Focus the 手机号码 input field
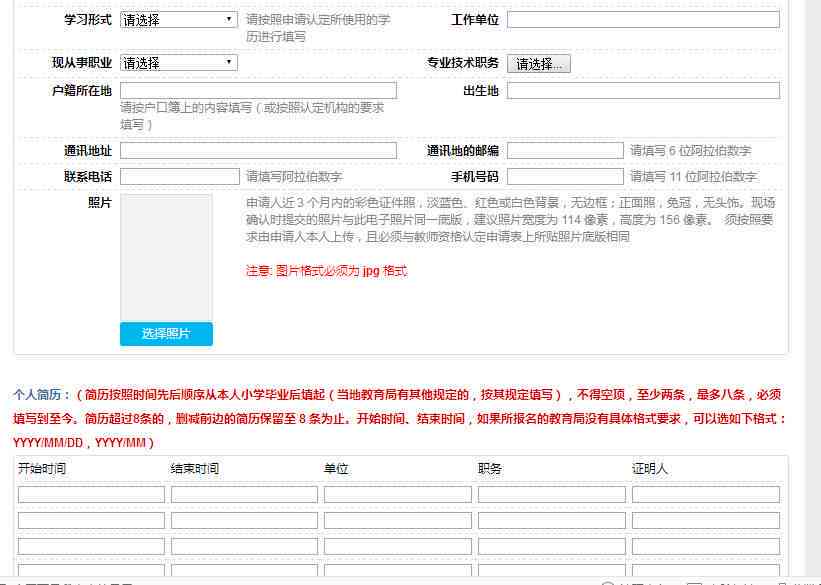Viewport: 821px width, 585px height. click(x=565, y=176)
